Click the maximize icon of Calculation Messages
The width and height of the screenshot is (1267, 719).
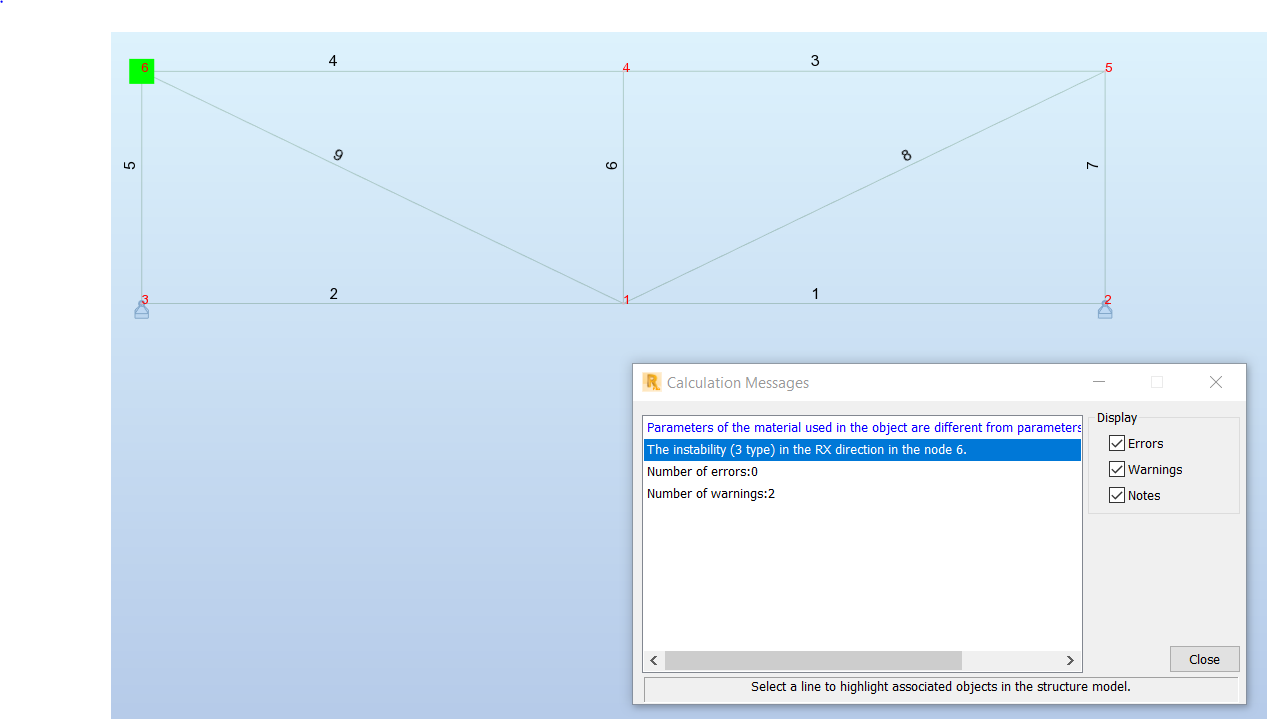click(x=1156, y=382)
